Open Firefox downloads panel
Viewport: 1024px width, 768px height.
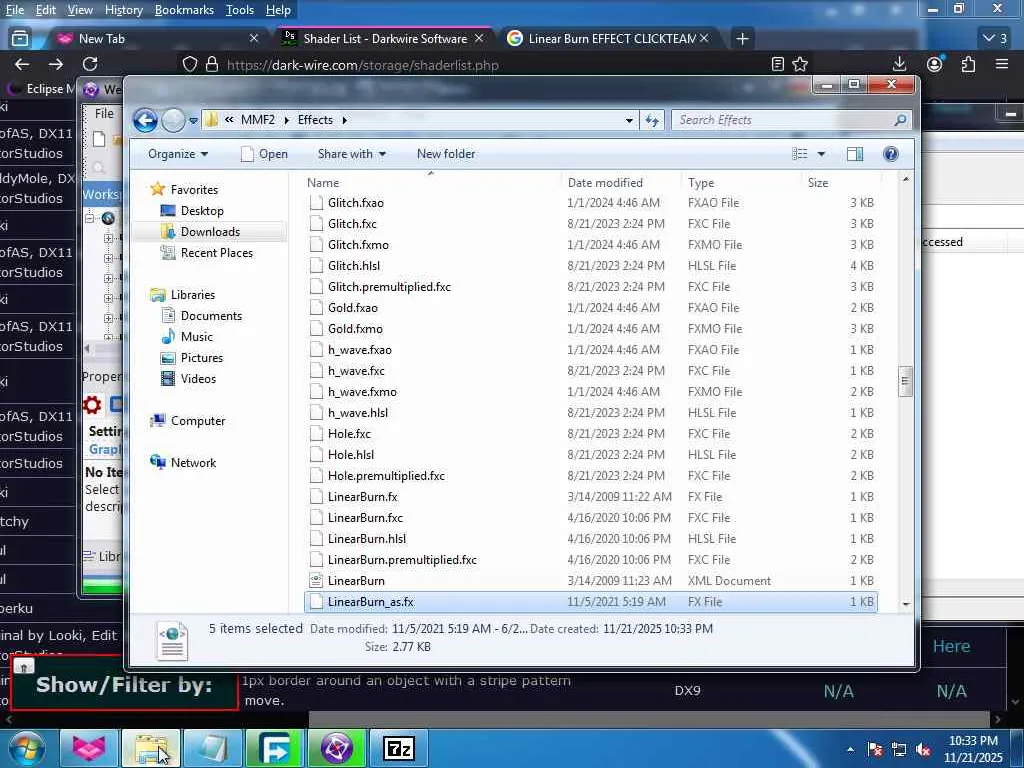[899, 64]
